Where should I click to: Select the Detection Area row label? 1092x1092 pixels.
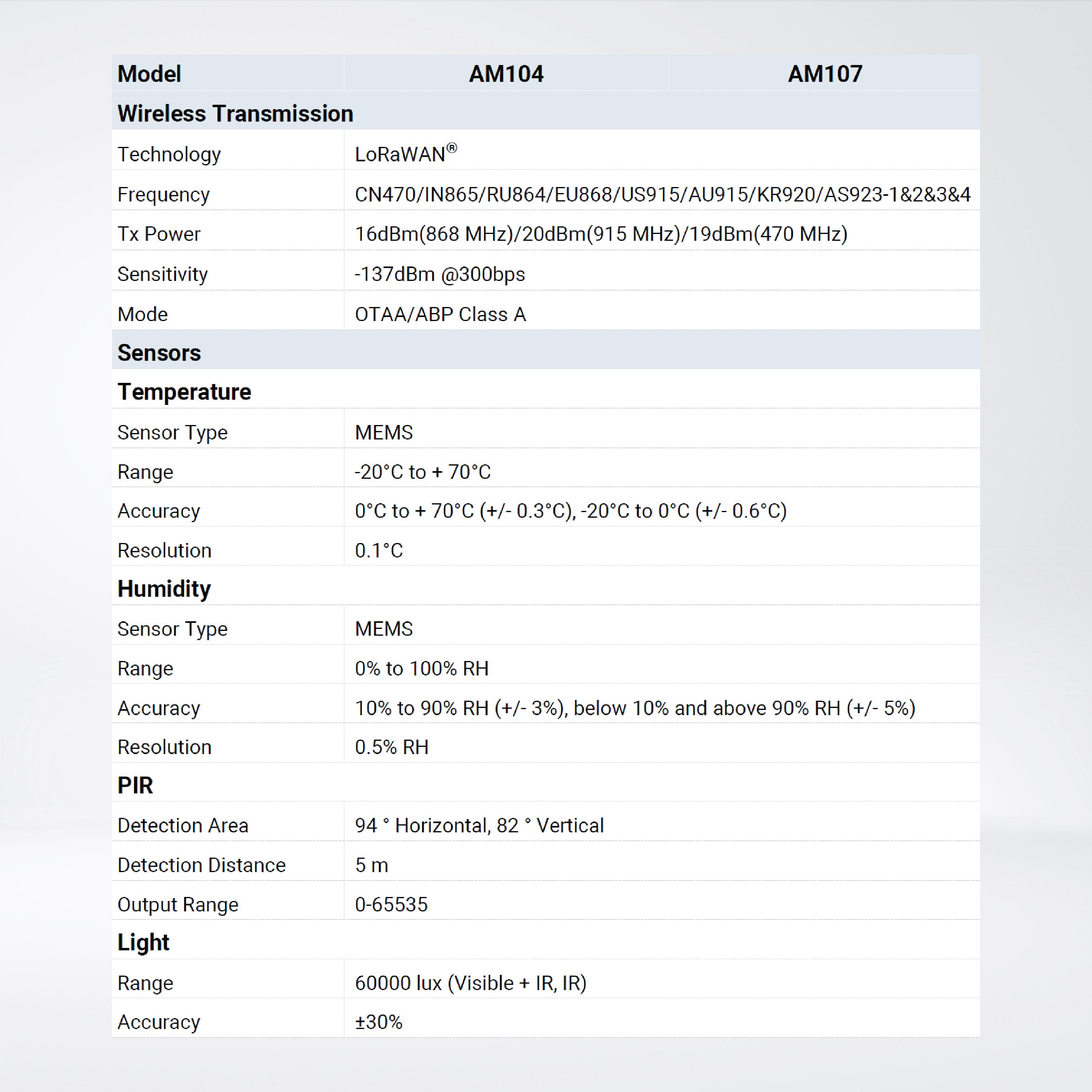pyautogui.click(x=182, y=825)
